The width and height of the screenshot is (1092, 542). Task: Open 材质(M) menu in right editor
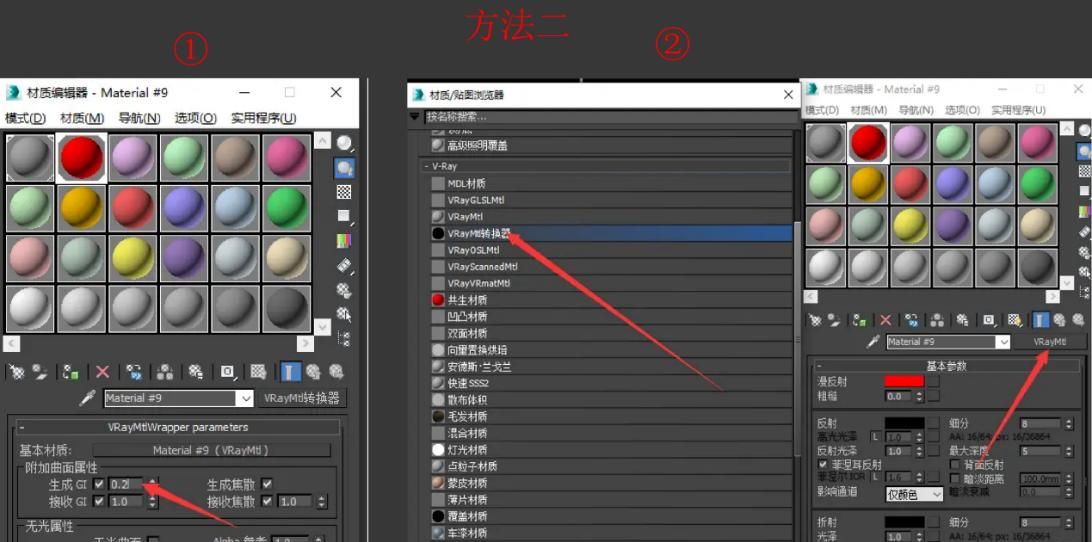click(x=868, y=110)
